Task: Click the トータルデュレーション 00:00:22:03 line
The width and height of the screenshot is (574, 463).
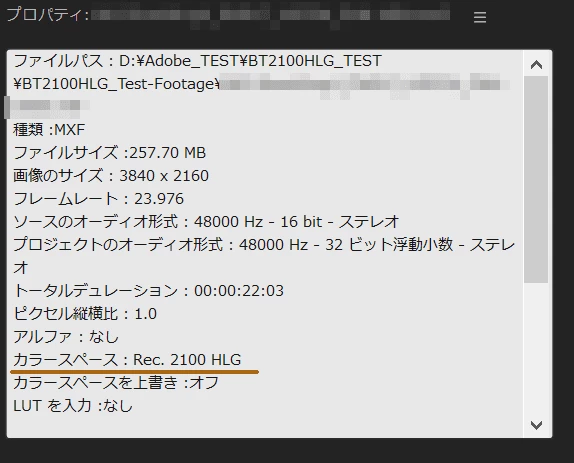Action: 148,291
